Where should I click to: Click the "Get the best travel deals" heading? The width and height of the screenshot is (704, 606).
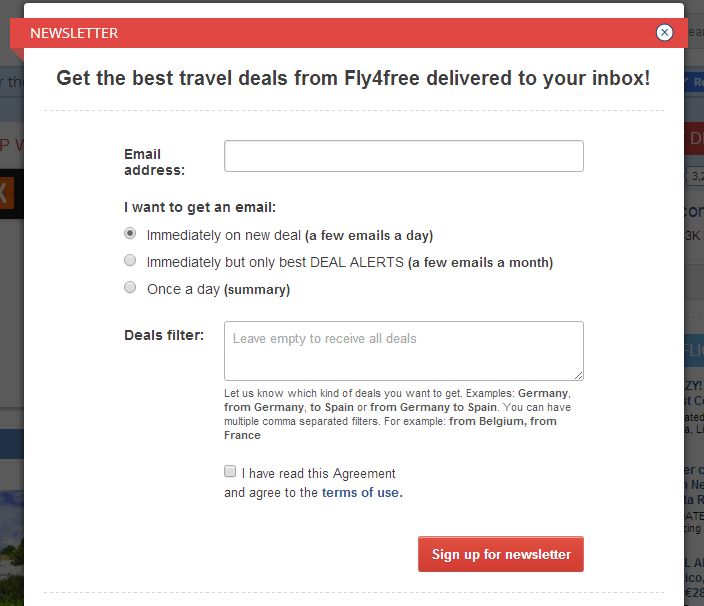tap(353, 78)
